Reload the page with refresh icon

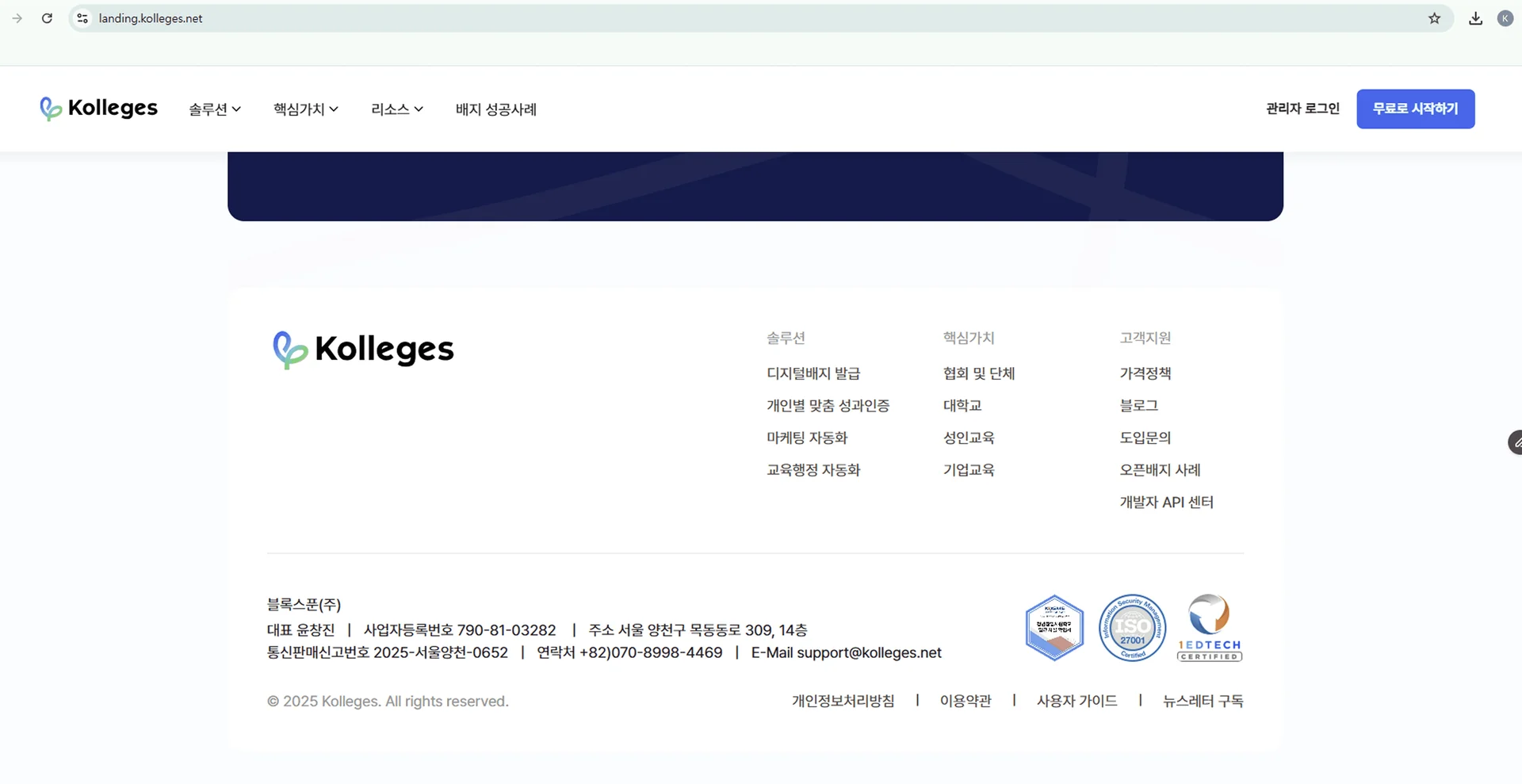click(x=47, y=18)
